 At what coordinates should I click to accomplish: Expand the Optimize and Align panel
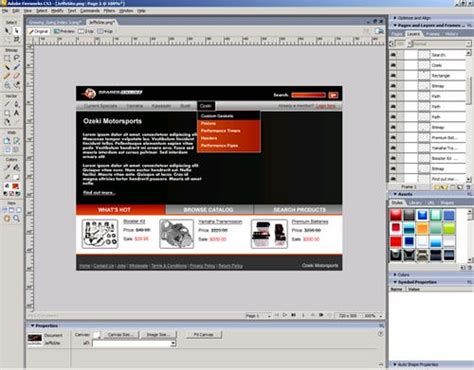click(395, 18)
